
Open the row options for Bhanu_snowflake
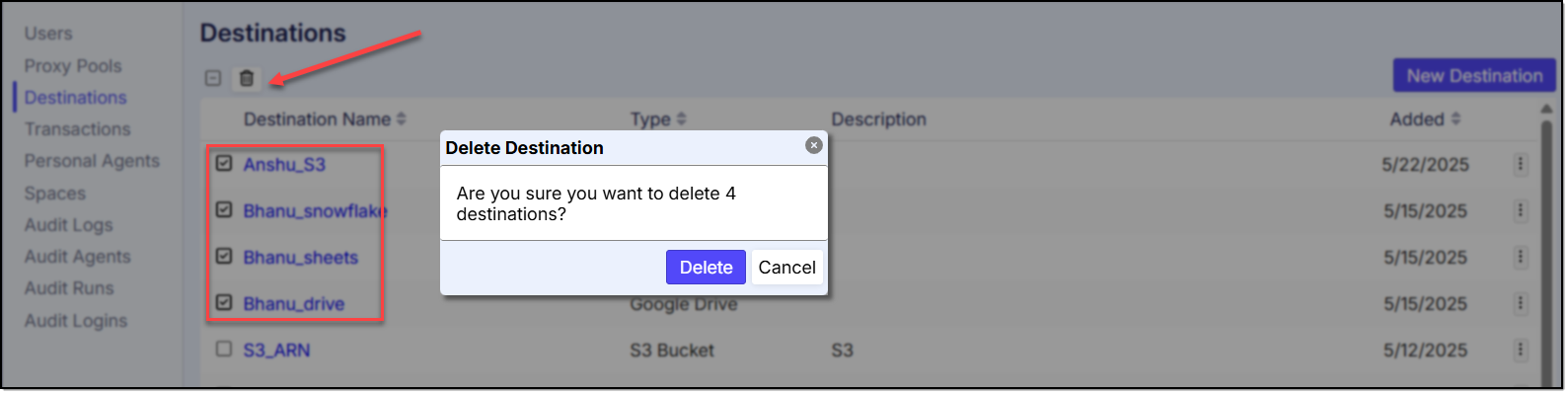[1521, 210]
